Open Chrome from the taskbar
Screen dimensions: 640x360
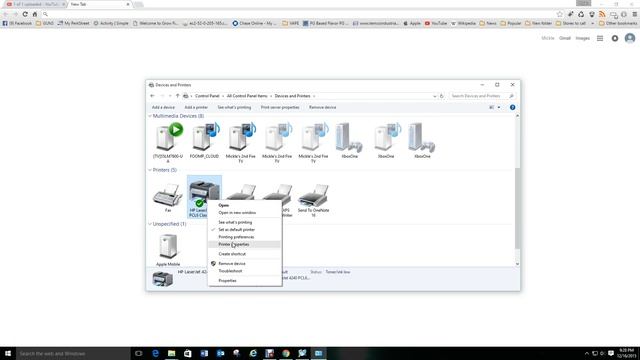coord(286,353)
